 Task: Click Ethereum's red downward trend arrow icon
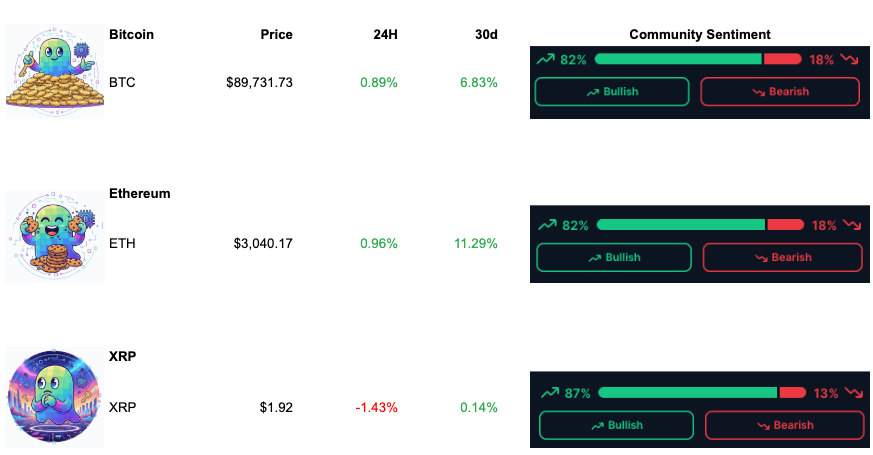coord(851,225)
